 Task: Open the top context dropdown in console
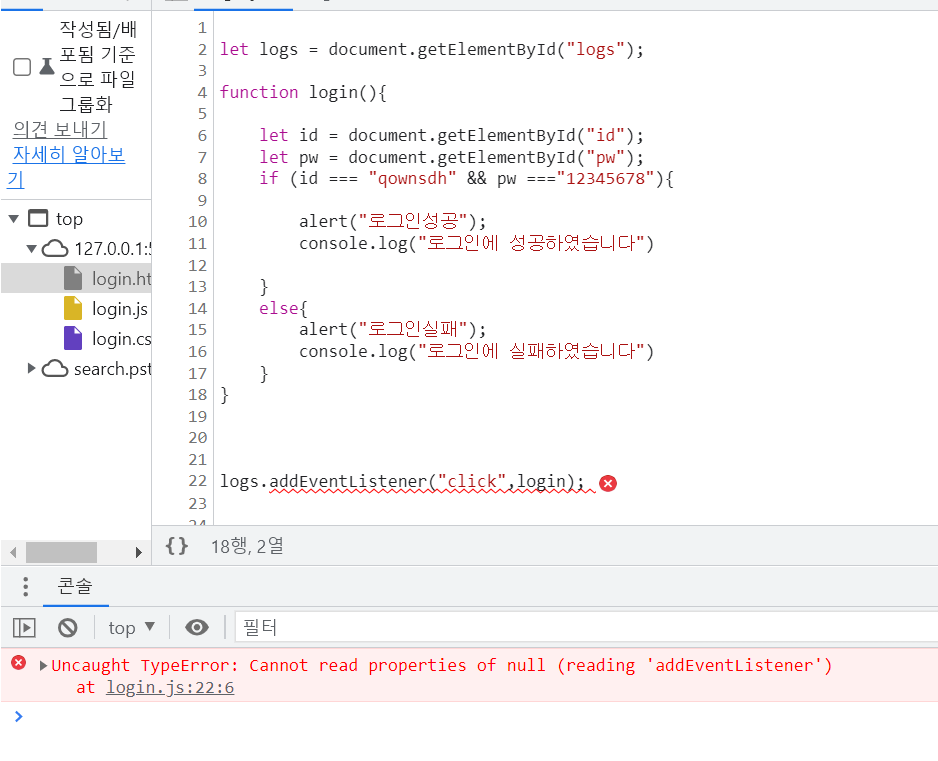pyautogui.click(x=132, y=628)
